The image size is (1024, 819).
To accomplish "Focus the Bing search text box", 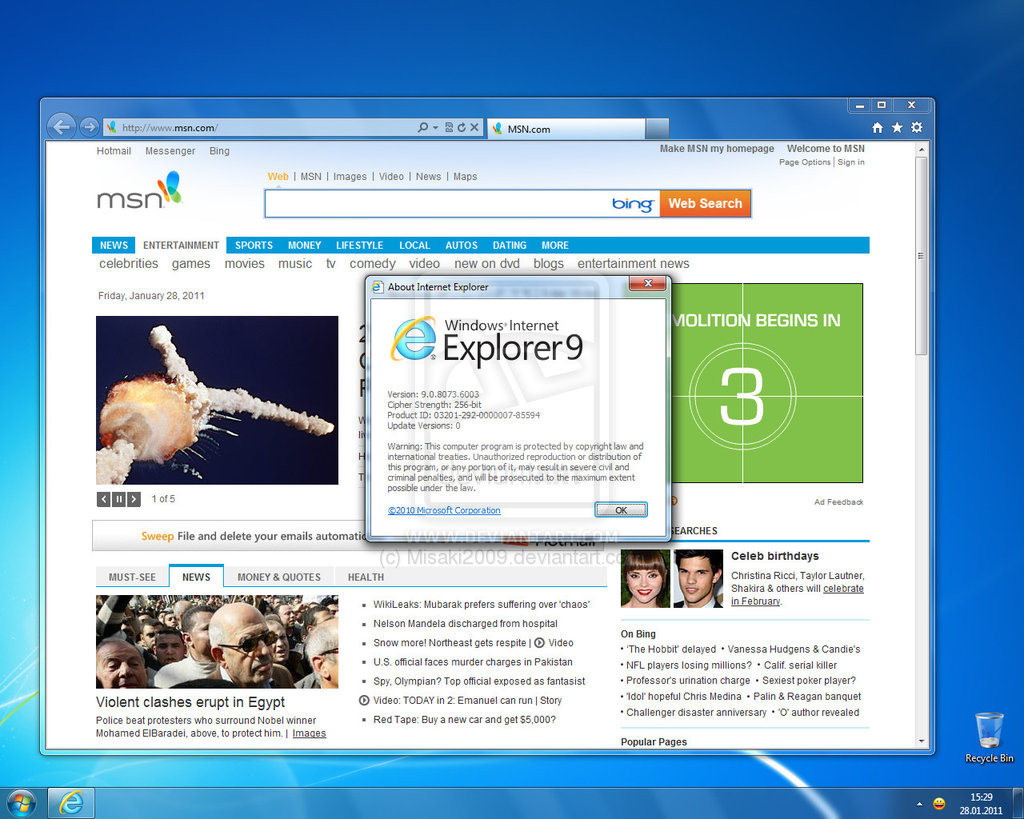I will tap(436, 204).
